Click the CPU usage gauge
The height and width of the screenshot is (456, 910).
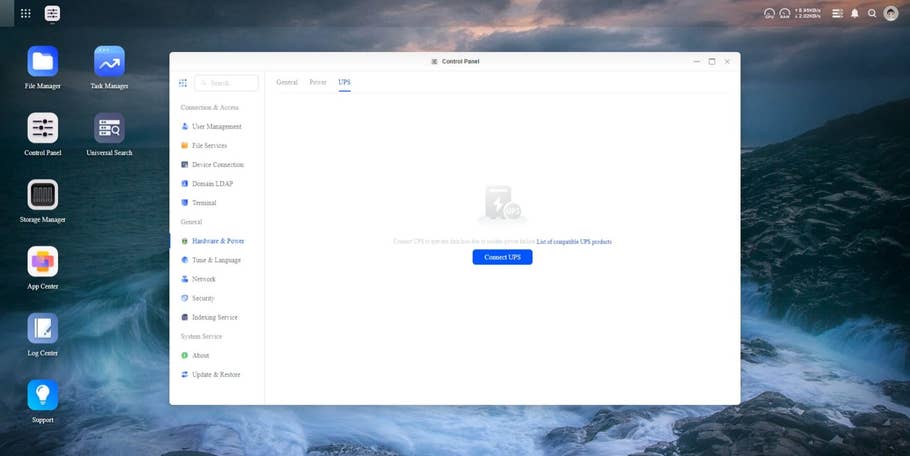click(769, 14)
